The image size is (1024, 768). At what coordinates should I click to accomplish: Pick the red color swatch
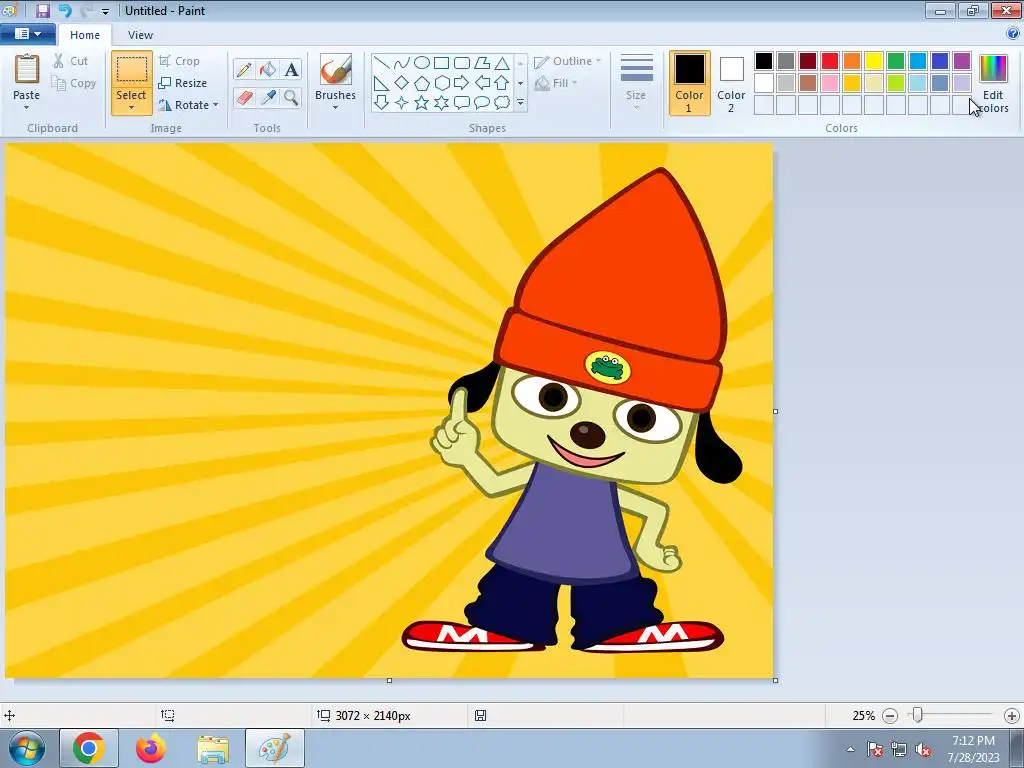coord(830,61)
